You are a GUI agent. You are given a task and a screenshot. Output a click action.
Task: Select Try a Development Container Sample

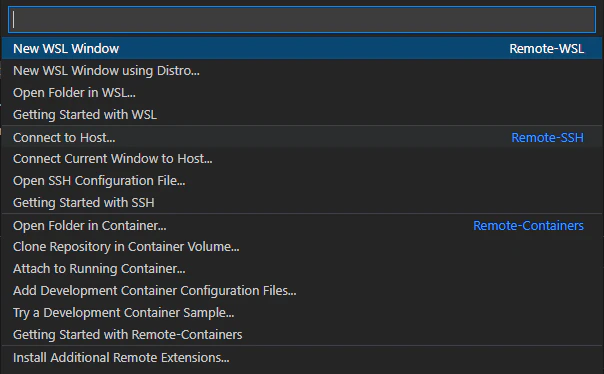point(302,312)
